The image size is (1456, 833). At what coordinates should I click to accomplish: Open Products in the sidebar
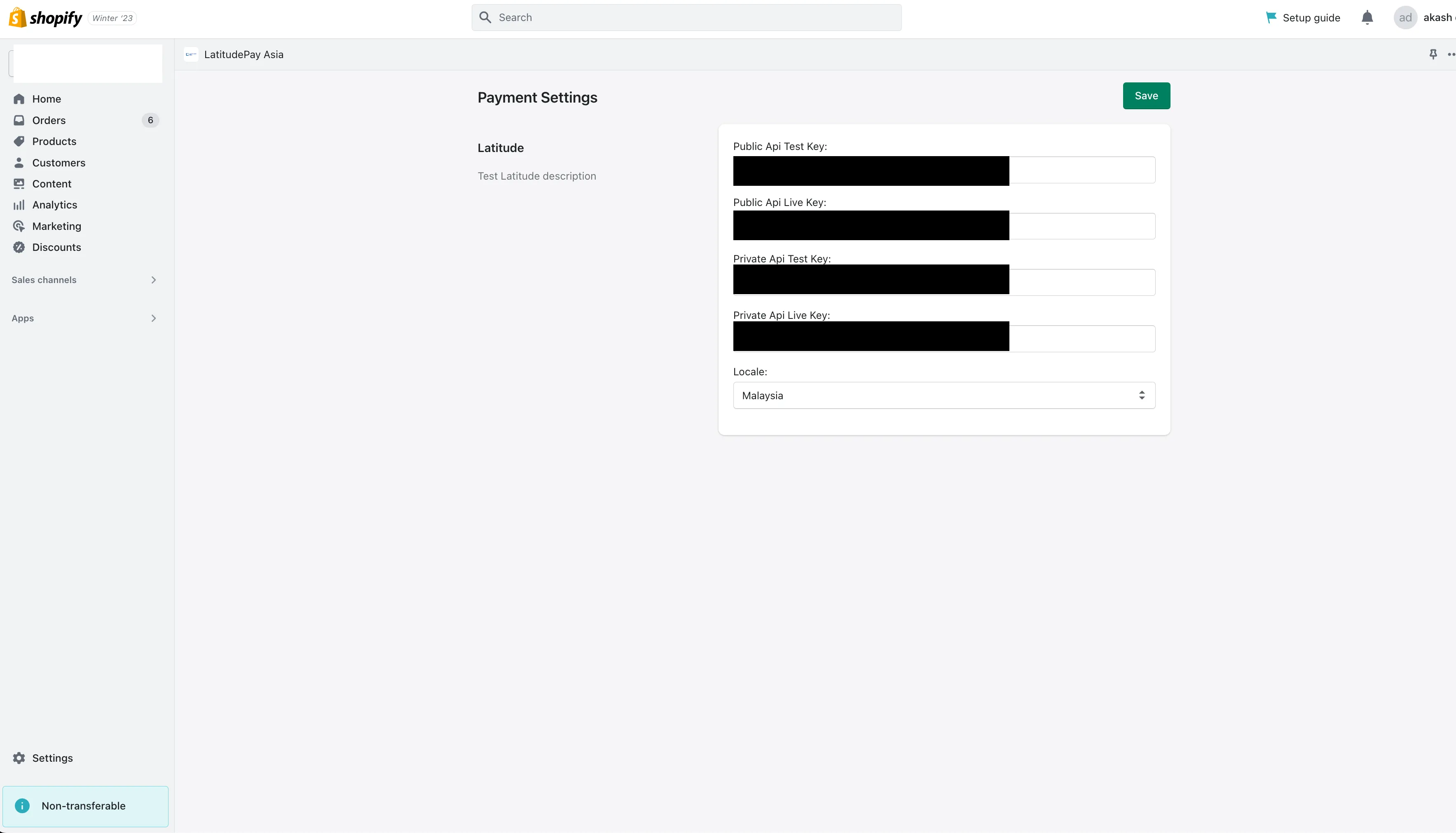(86, 141)
